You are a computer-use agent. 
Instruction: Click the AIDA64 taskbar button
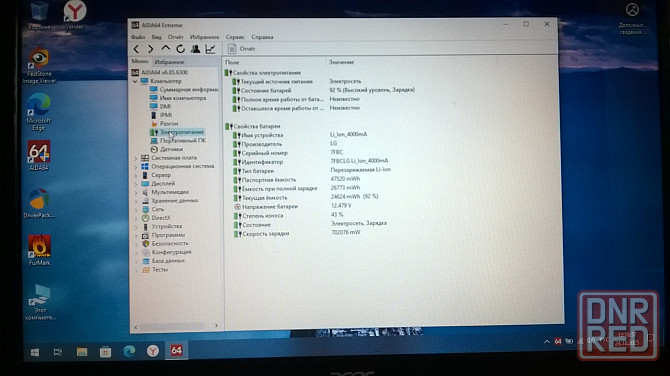click(x=176, y=351)
